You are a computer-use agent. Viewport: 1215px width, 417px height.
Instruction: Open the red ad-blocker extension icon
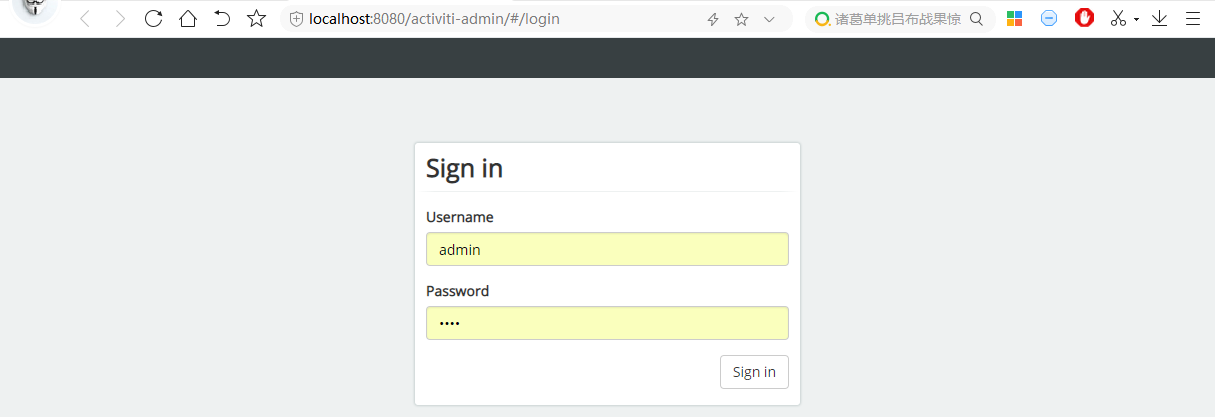pos(1084,18)
